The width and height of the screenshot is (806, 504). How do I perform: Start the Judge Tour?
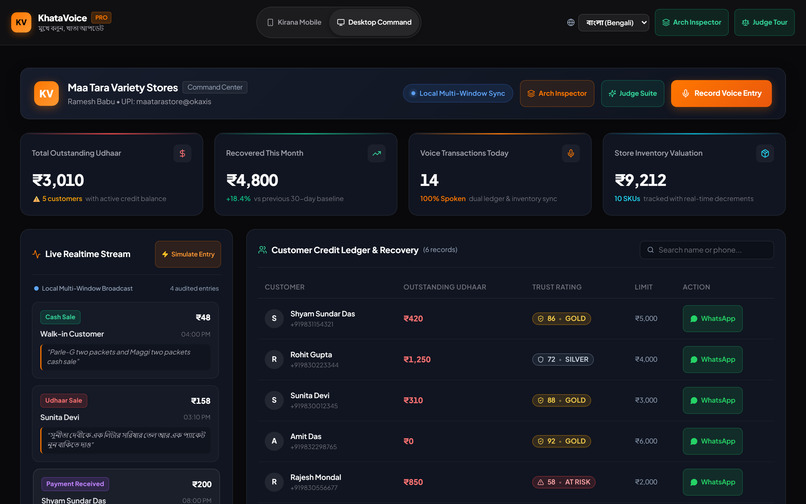point(764,23)
